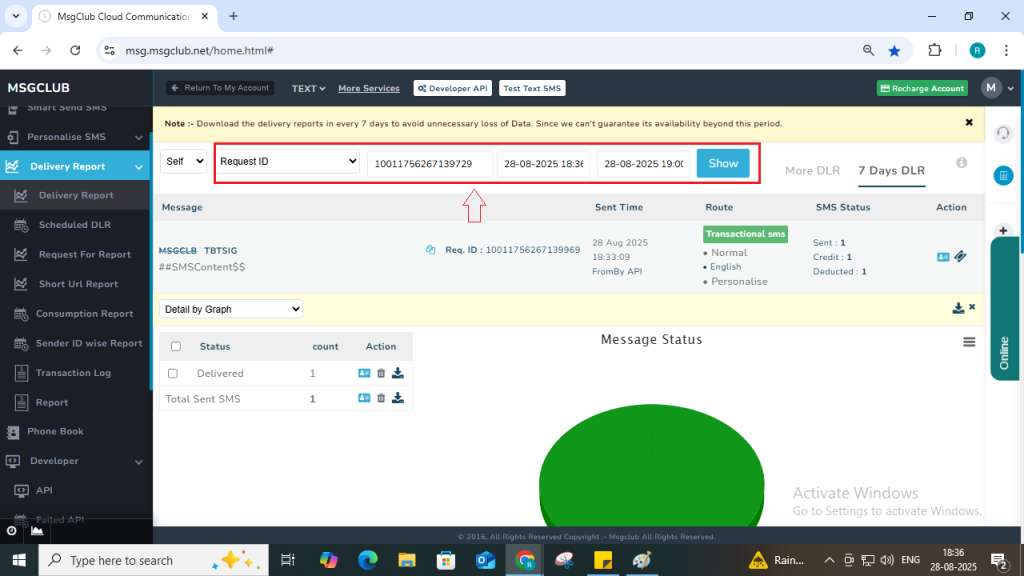Dismiss the yellow Note banner
This screenshot has width=1024, height=576.
coord(969,123)
